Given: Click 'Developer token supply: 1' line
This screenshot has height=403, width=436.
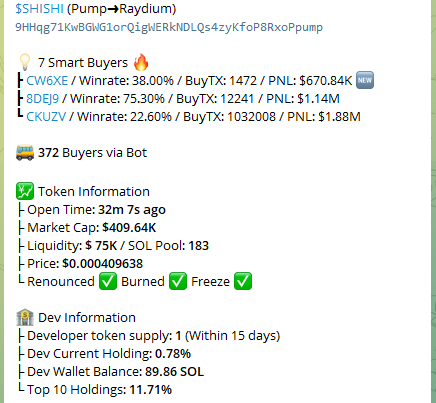Looking at the screenshot, I should coord(154,336).
